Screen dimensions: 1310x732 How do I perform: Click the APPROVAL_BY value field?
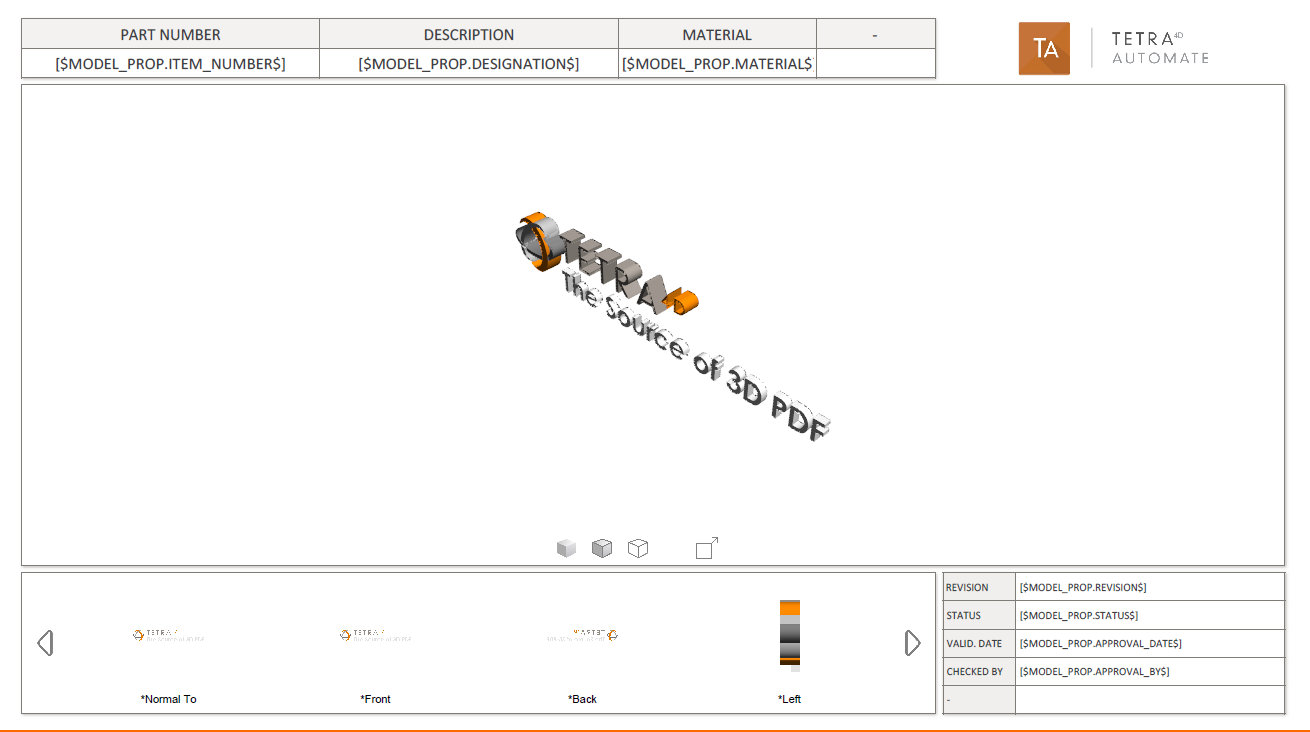click(x=1150, y=671)
